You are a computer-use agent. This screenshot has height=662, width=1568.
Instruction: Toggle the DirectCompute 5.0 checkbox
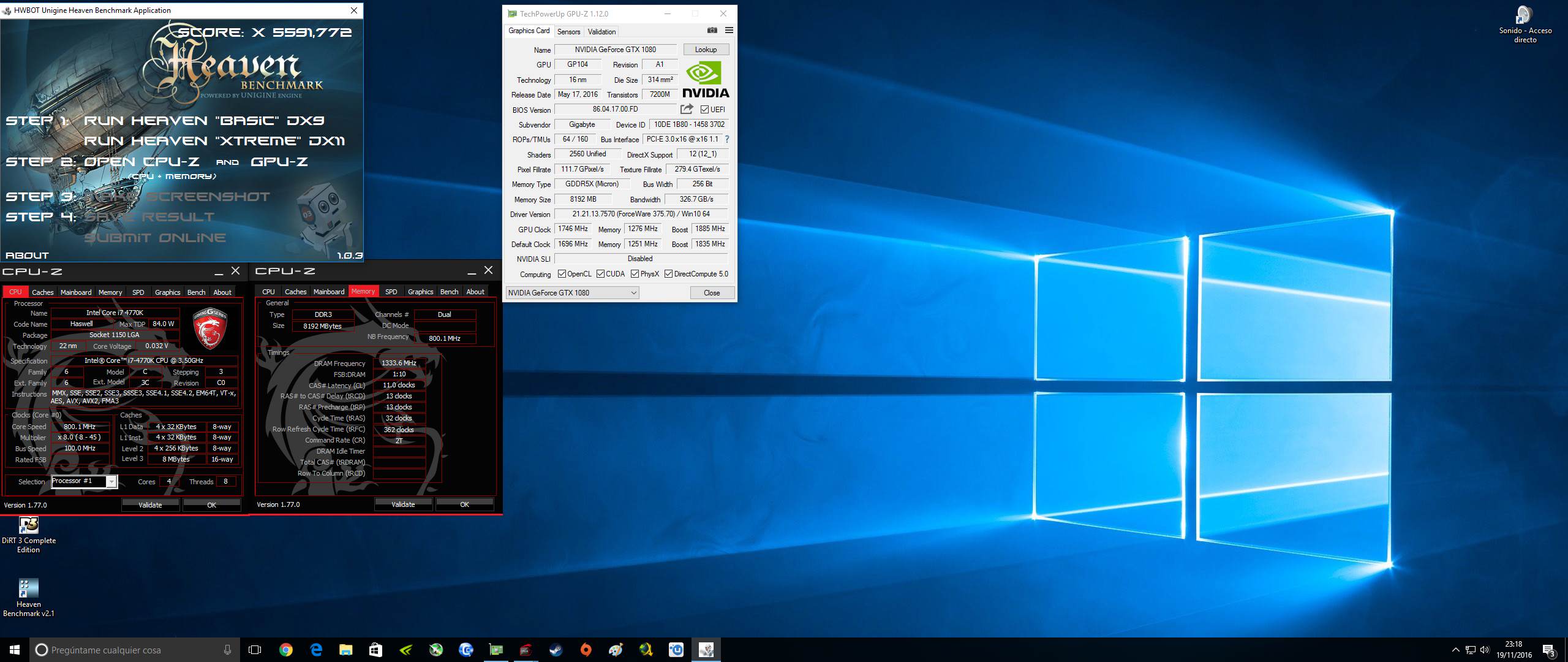click(668, 274)
